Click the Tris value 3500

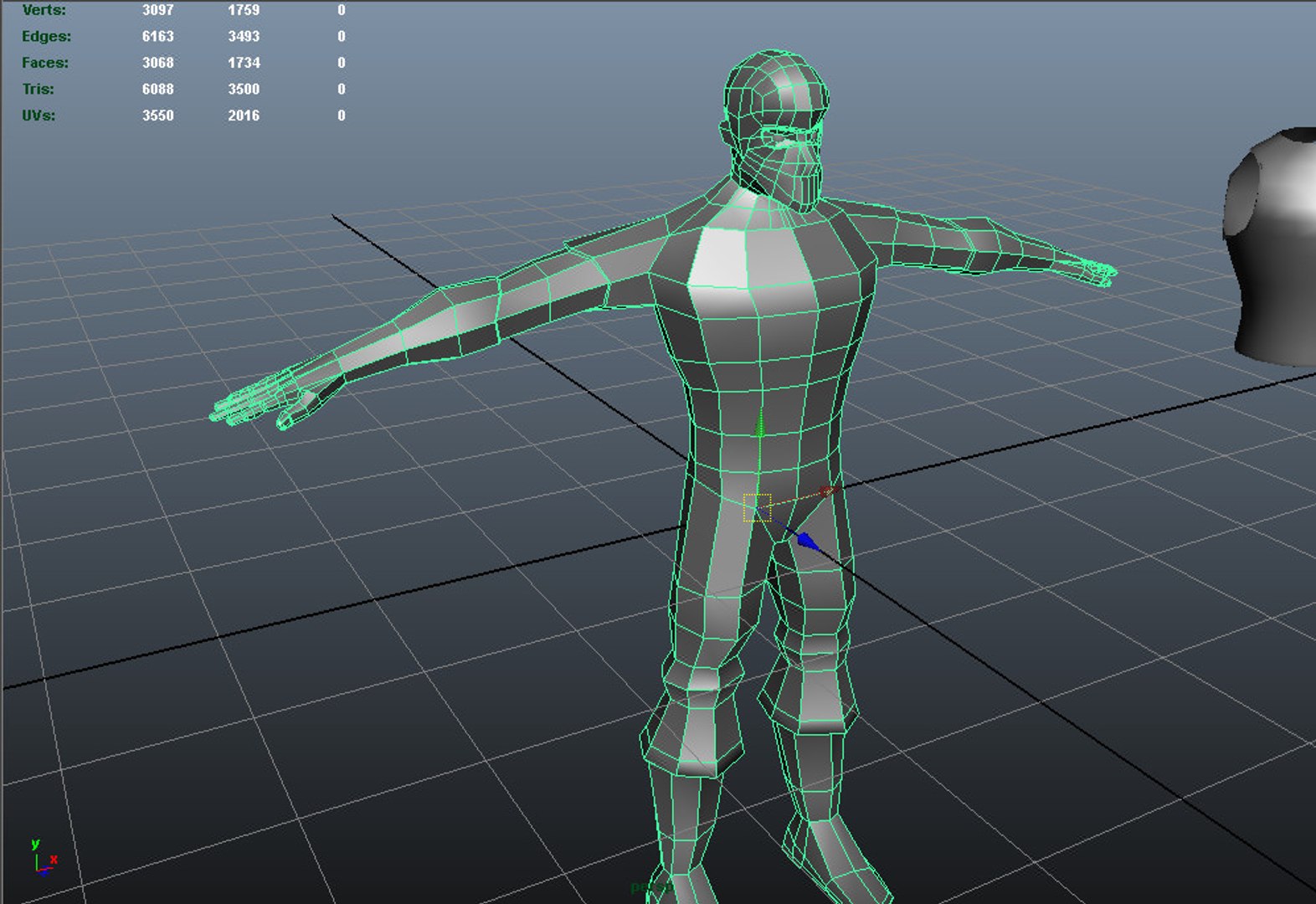click(244, 89)
